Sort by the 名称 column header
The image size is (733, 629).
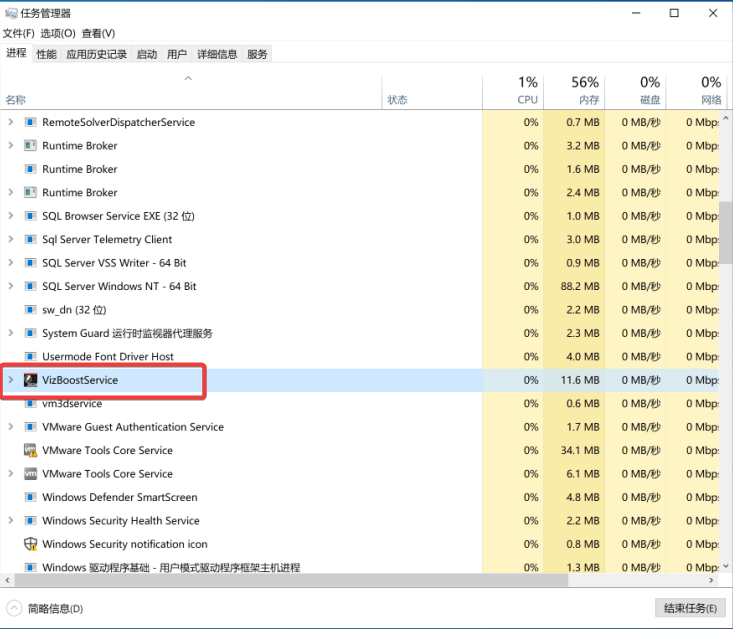[191, 92]
